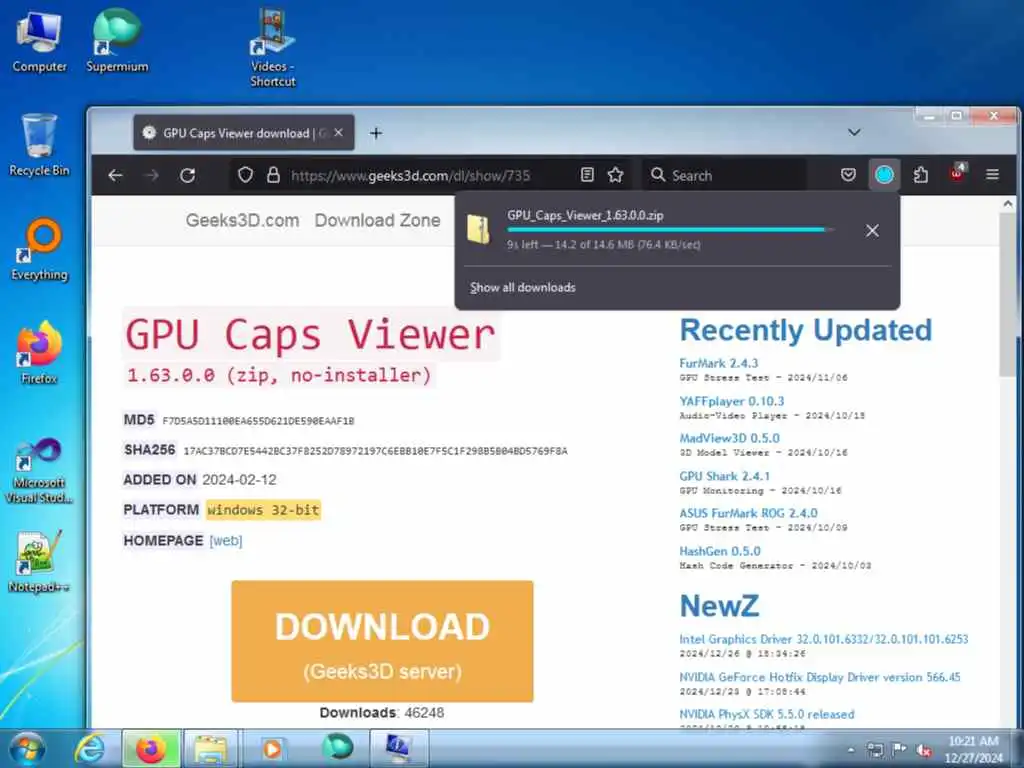1024x768 pixels.
Task: Open GPU Shark 2.4.1 link
Action: pos(724,476)
